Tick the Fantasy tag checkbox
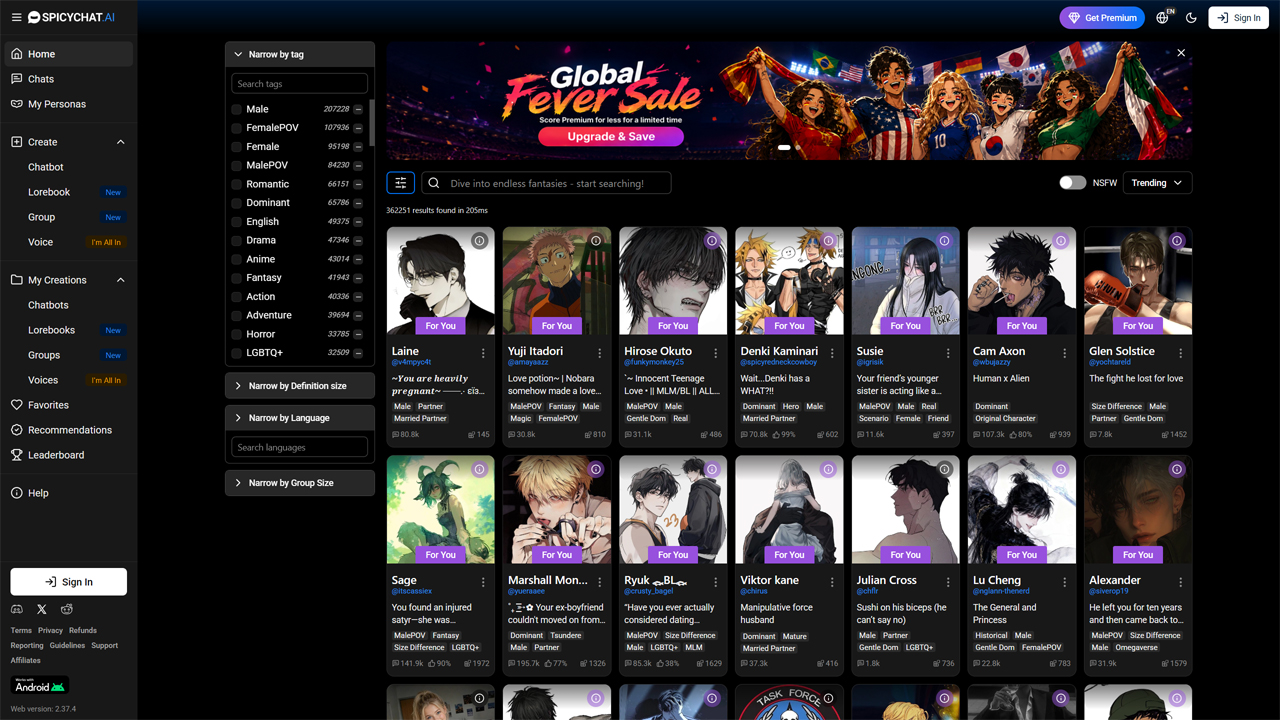 tap(237, 278)
